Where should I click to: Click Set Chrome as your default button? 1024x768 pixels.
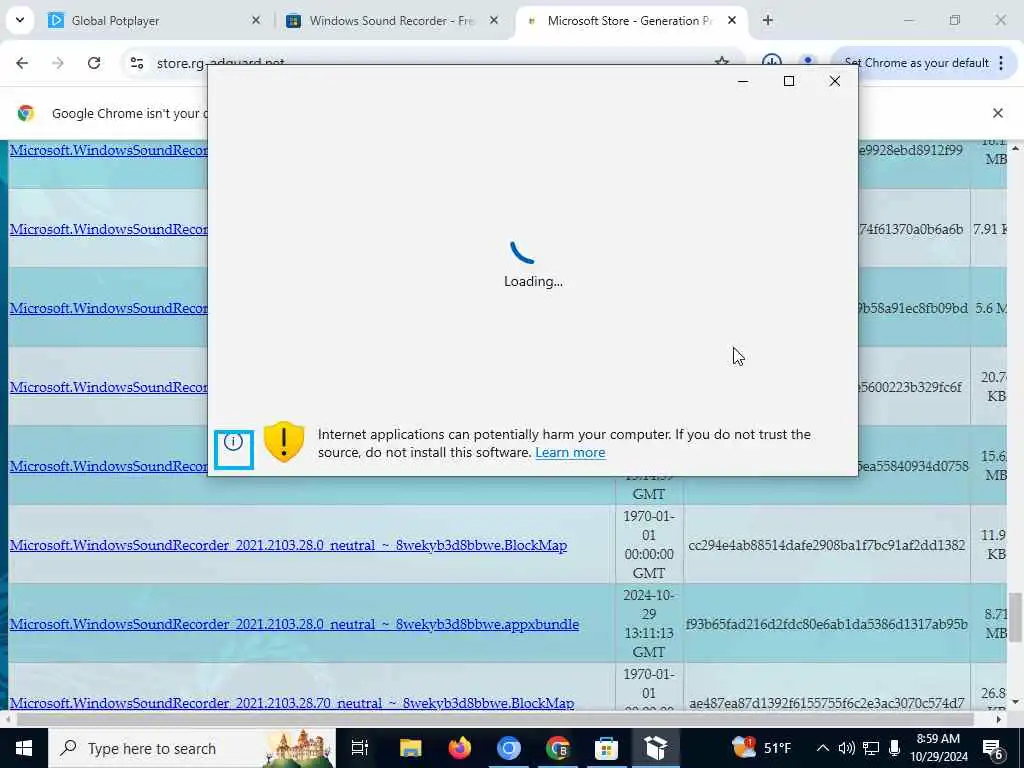click(x=916, y=63)
